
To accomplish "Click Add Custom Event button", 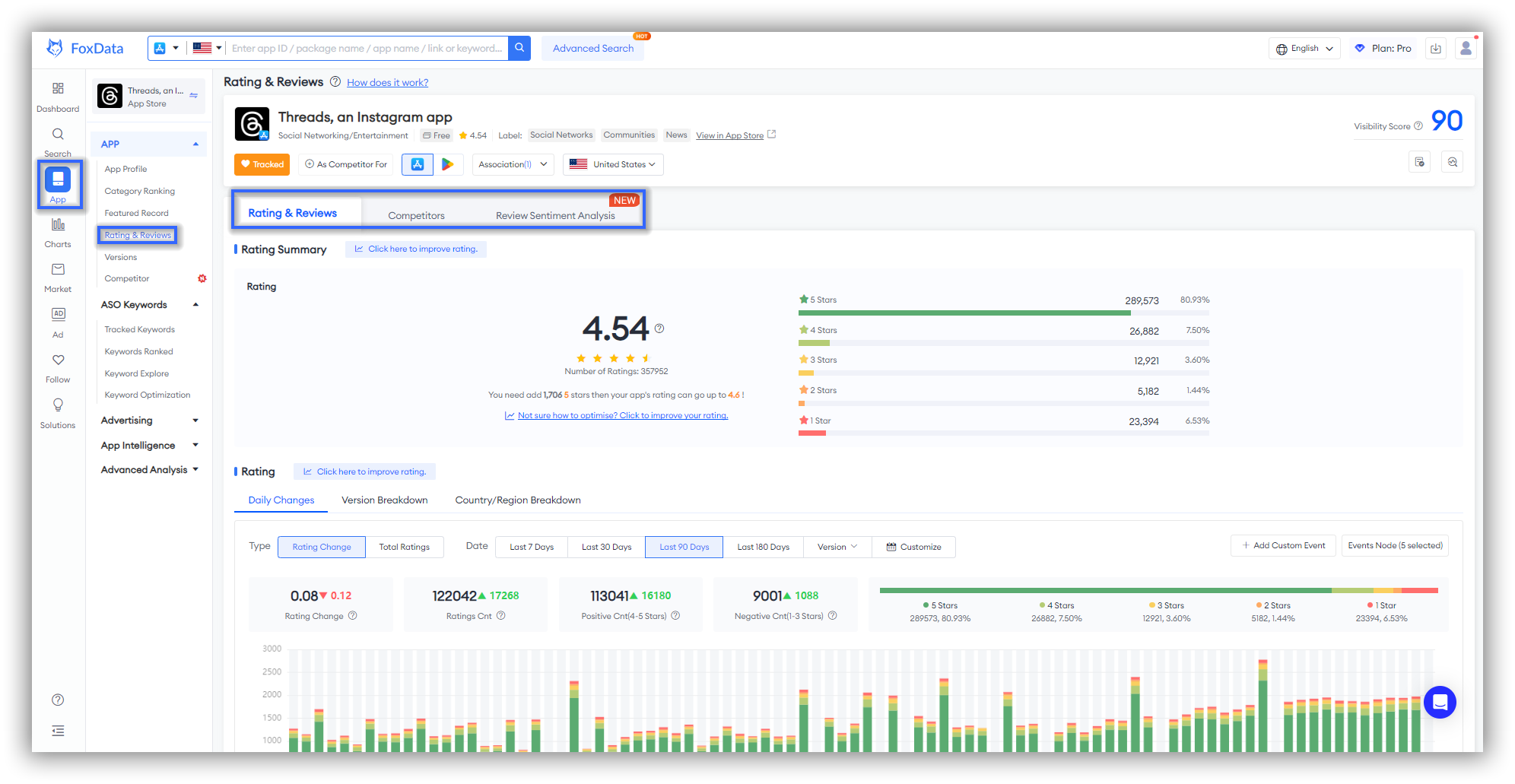I will [x=1284, y=545].
